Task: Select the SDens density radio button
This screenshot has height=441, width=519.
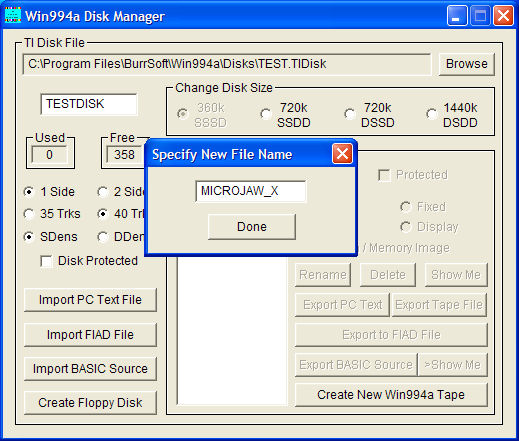Action: 29,237
